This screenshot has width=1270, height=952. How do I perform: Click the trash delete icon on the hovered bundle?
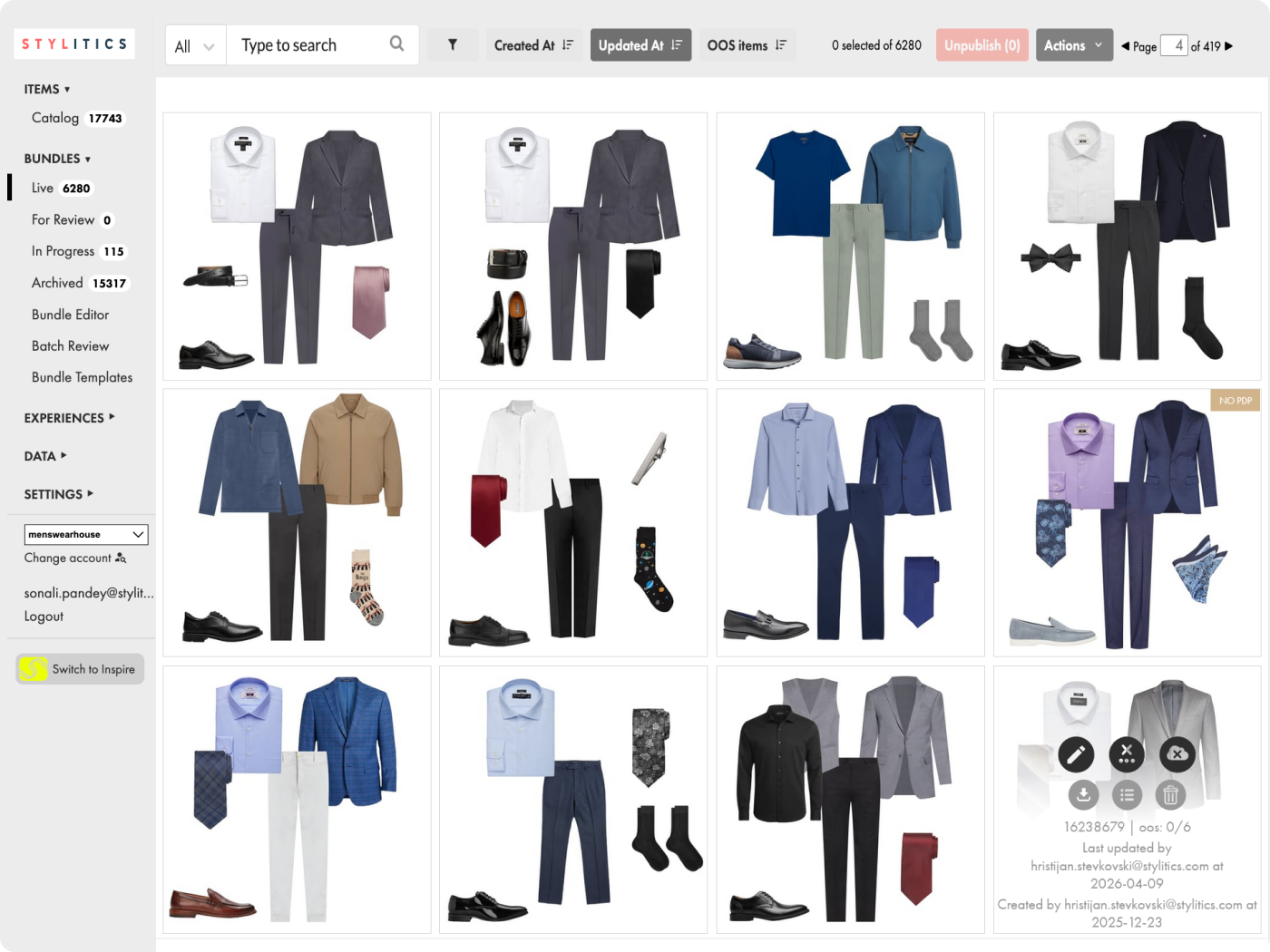[1170, 795]
